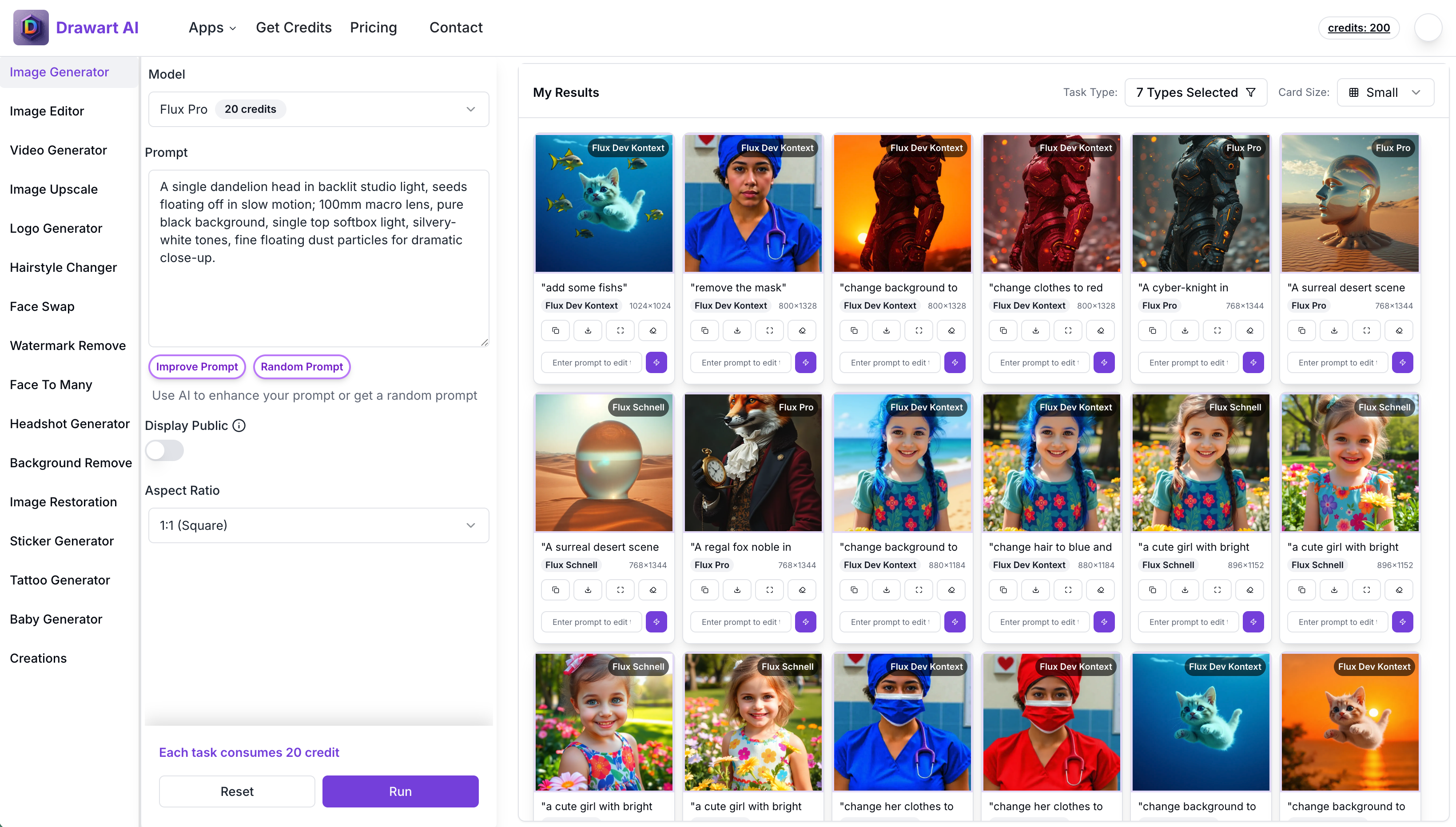
Task: Open Image Upscale tool
Action: click(x=54, y=189)
